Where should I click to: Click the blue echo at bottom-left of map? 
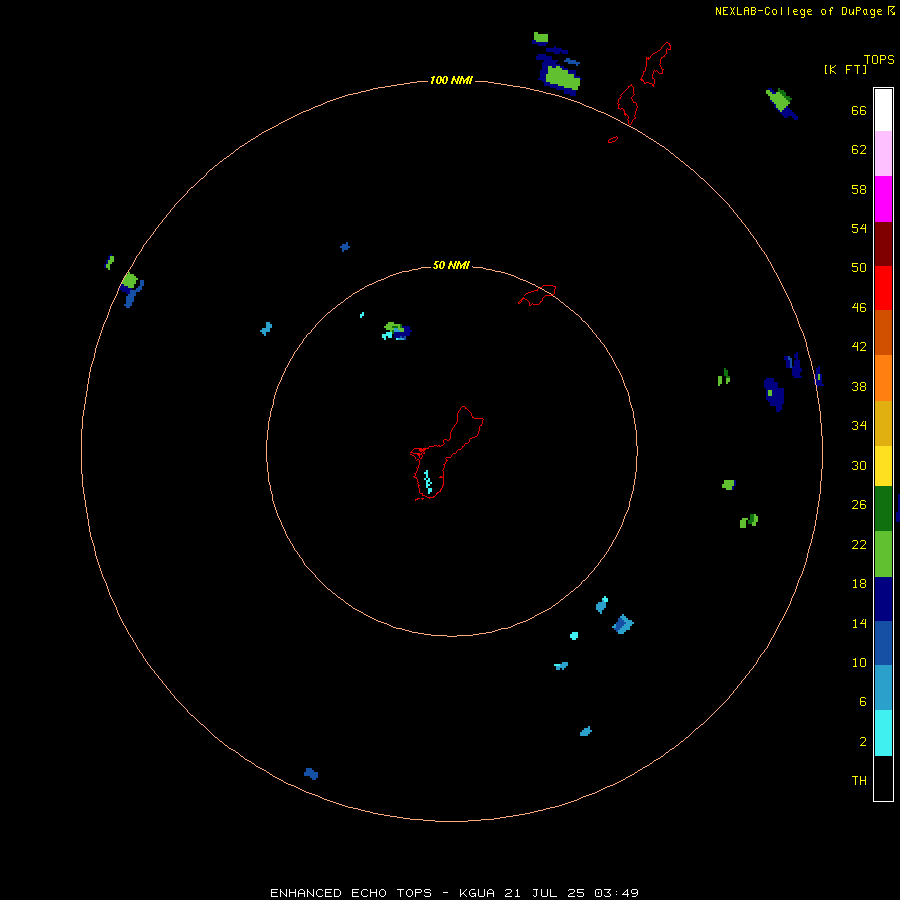311,774
